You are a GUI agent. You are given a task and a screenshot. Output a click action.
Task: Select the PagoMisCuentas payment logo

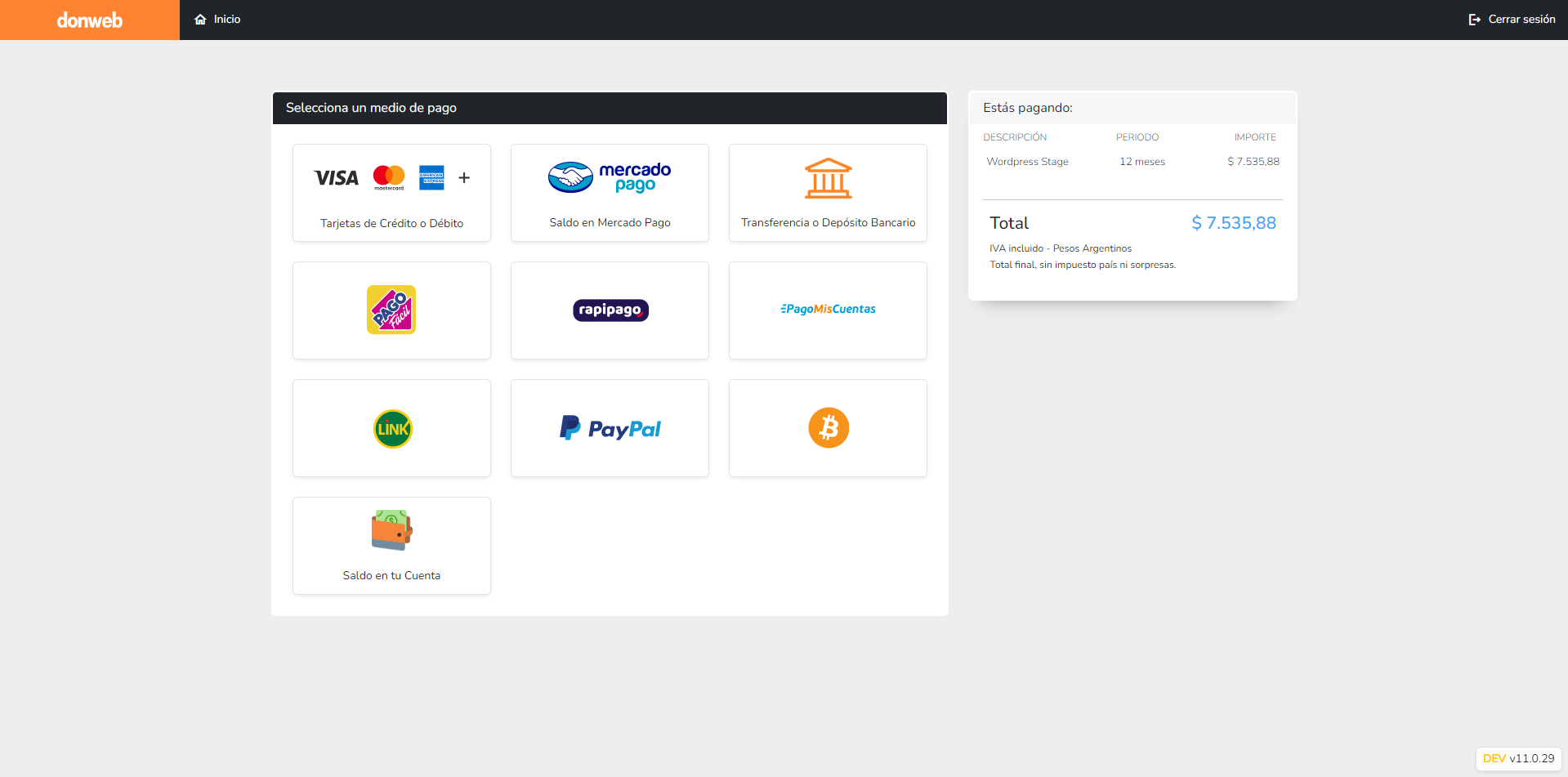828,309
